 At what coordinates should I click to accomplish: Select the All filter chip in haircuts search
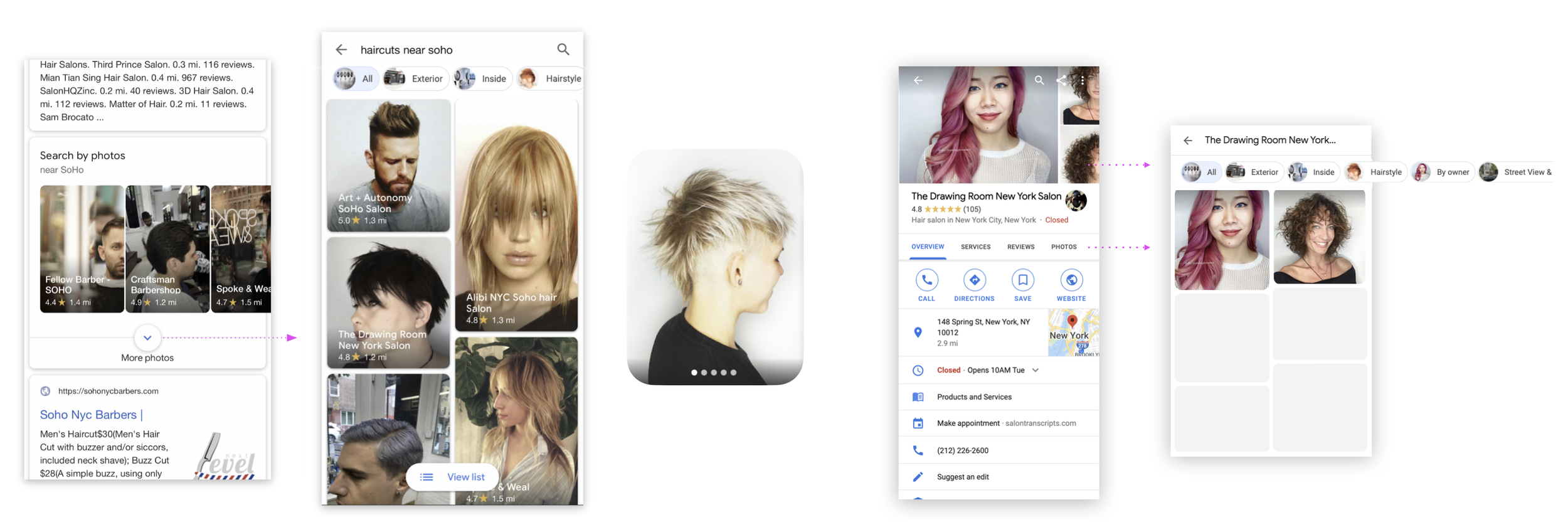click(356, 78)
